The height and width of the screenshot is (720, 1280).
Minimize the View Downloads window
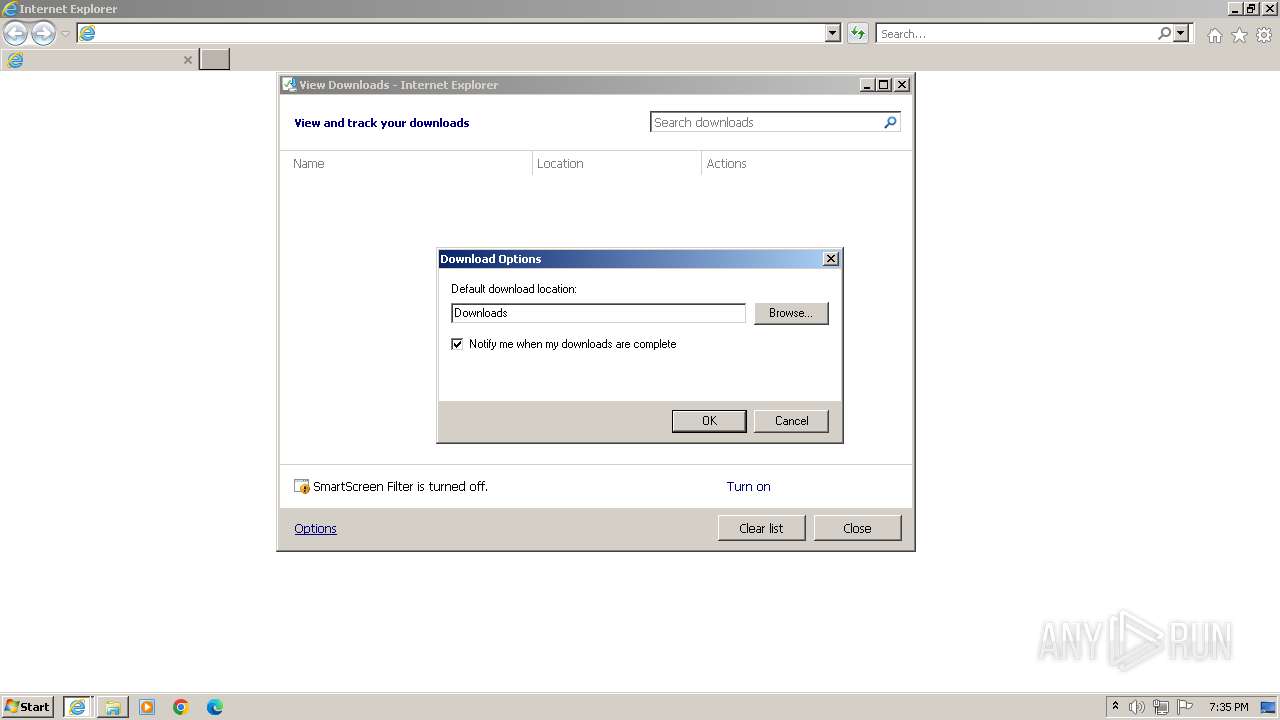point(868,85)
